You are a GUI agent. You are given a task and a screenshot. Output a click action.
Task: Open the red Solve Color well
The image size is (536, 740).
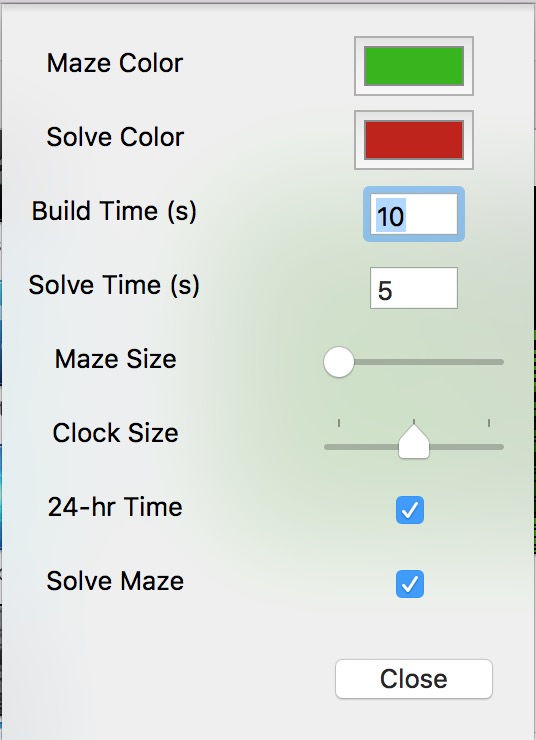414,140
